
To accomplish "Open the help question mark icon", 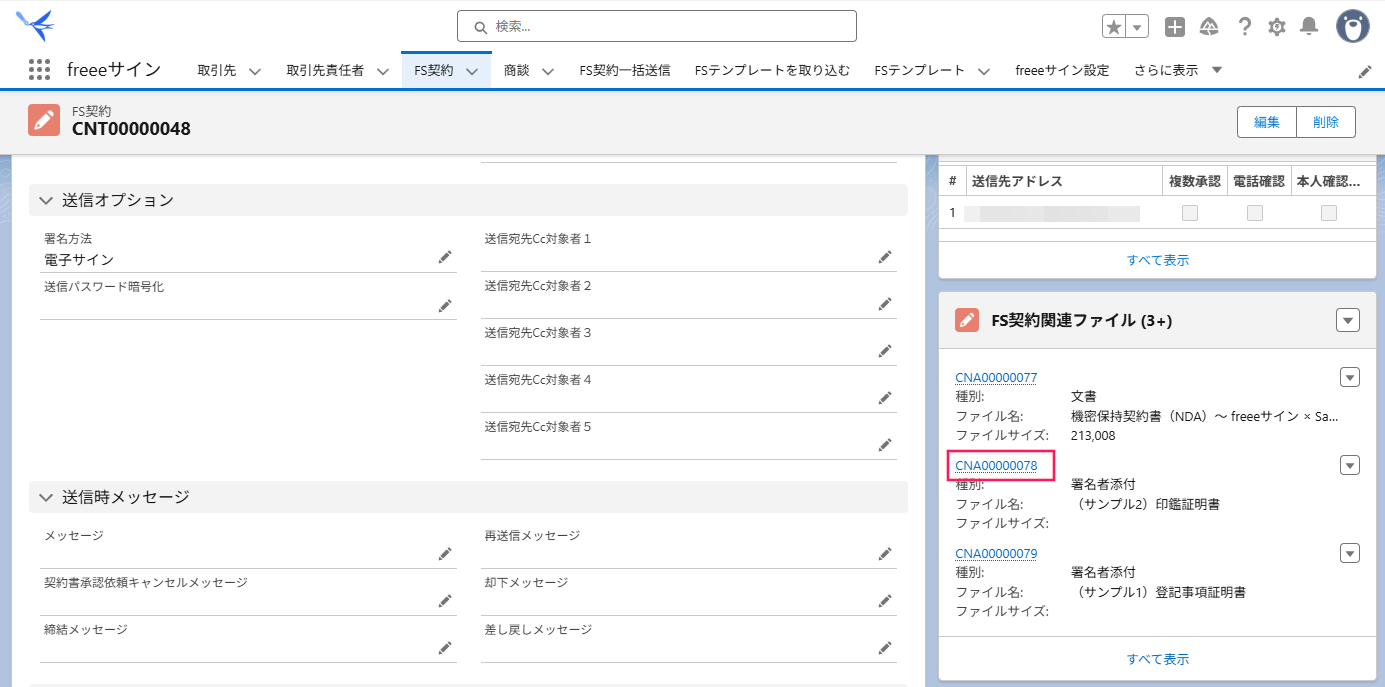I will tap(1244, 27).
